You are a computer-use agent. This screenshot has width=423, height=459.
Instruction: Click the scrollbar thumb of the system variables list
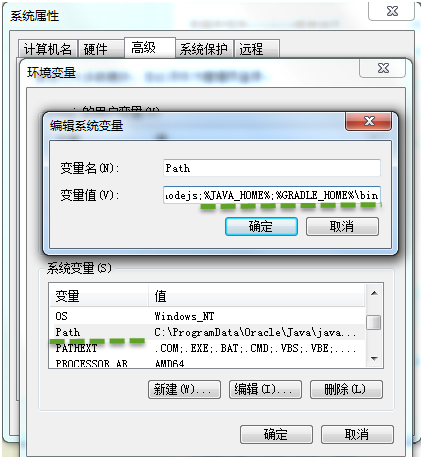point(374,322)
